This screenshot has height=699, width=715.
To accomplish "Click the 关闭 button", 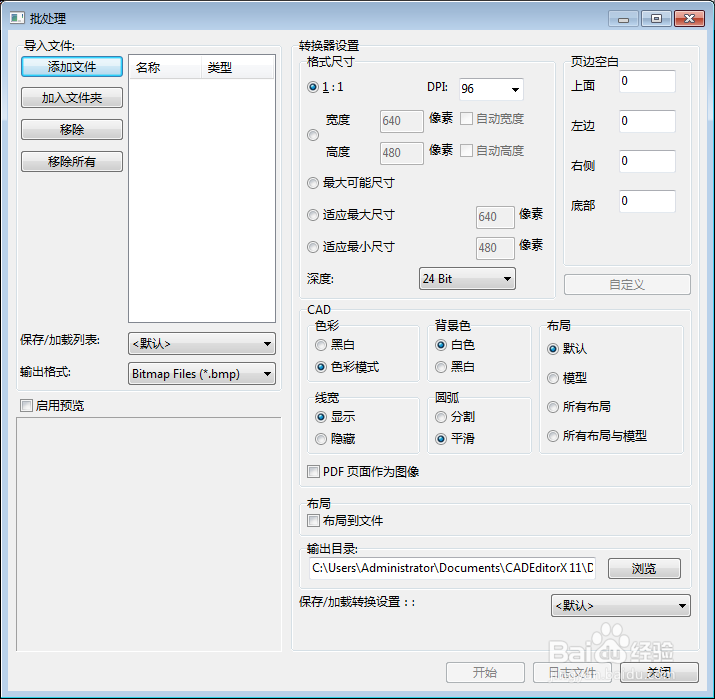I will tap(659, 672).
